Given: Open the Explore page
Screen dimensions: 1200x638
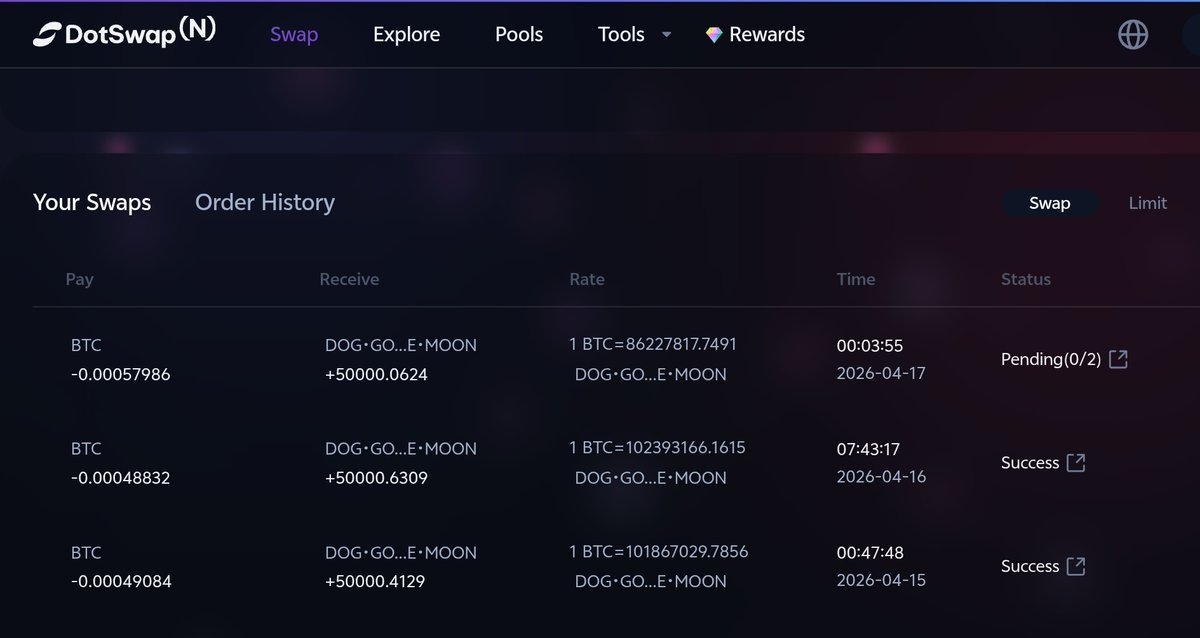Looking at the screenshot, I should point(406,34).
